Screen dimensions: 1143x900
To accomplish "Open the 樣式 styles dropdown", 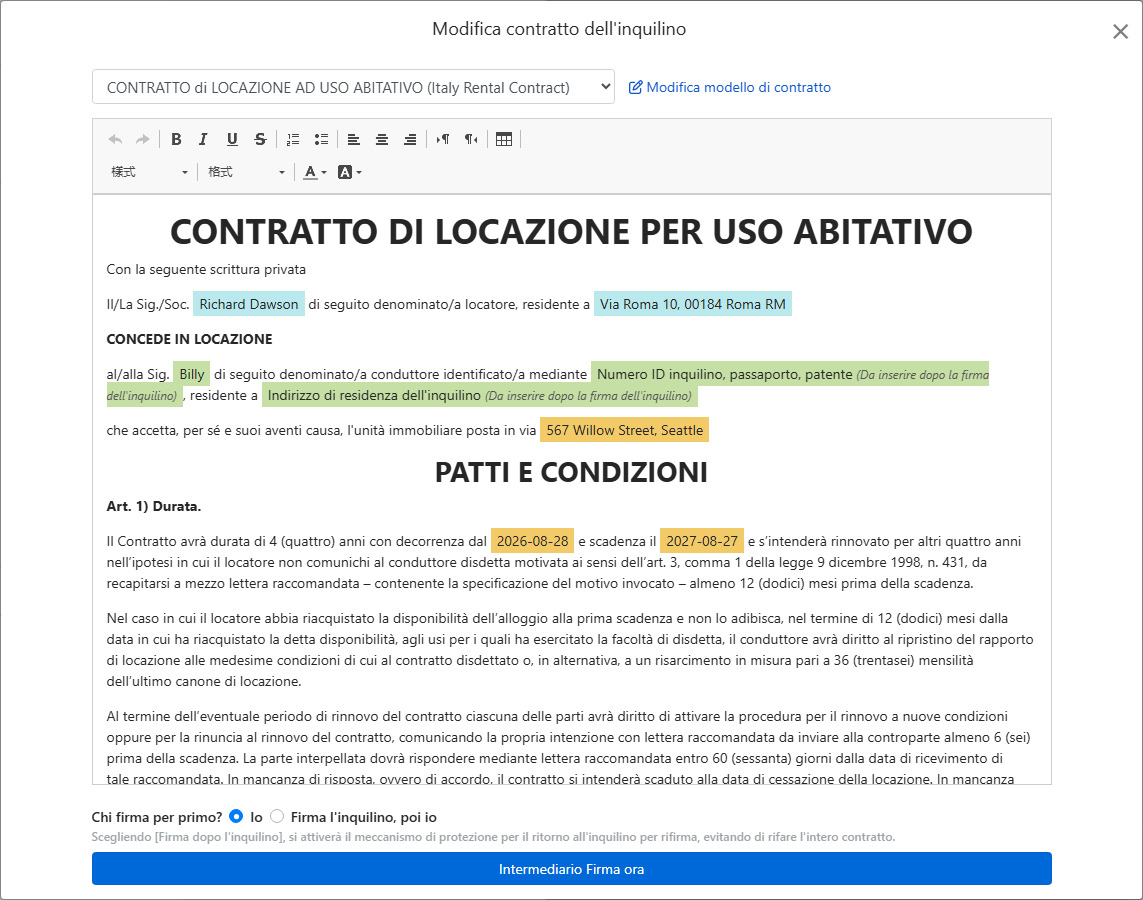I will point(149,172).
